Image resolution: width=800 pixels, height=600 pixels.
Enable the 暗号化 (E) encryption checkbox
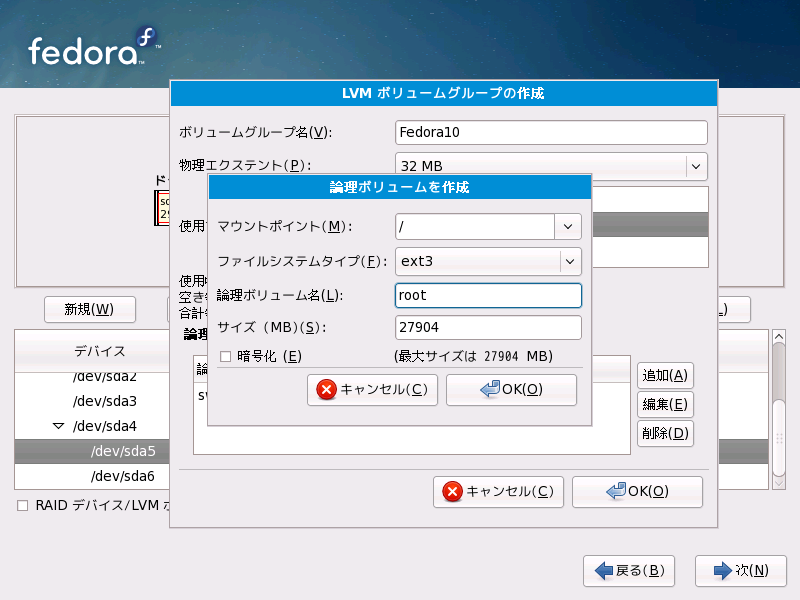pyautogui.click(x=226, y=356)
